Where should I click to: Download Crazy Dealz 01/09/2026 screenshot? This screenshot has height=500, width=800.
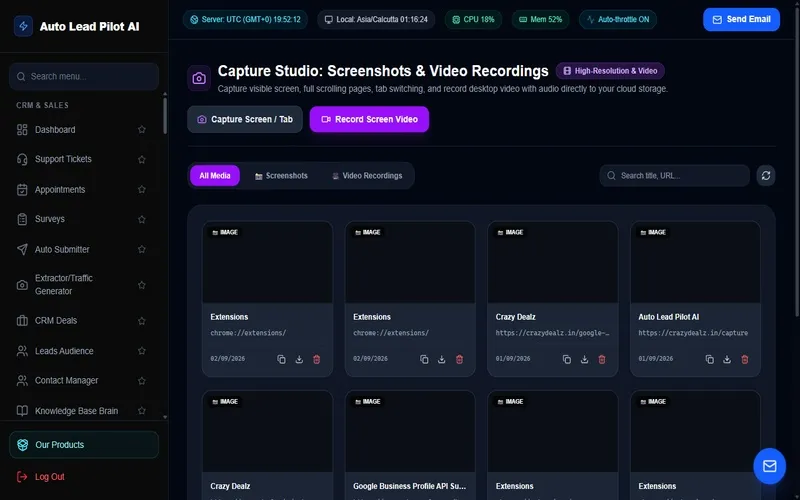point(584,359)
